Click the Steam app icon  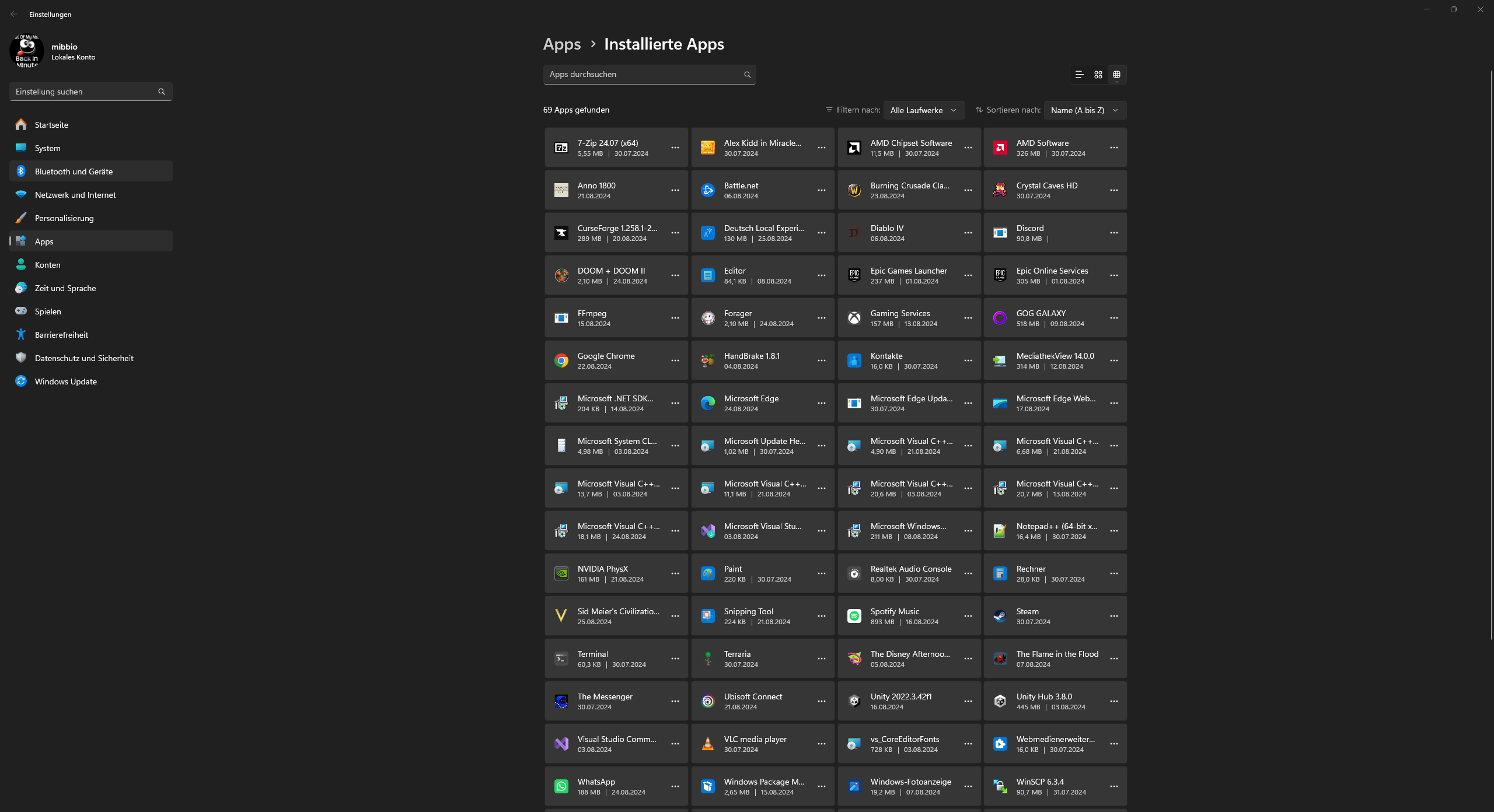click(x=1000, y=616)
